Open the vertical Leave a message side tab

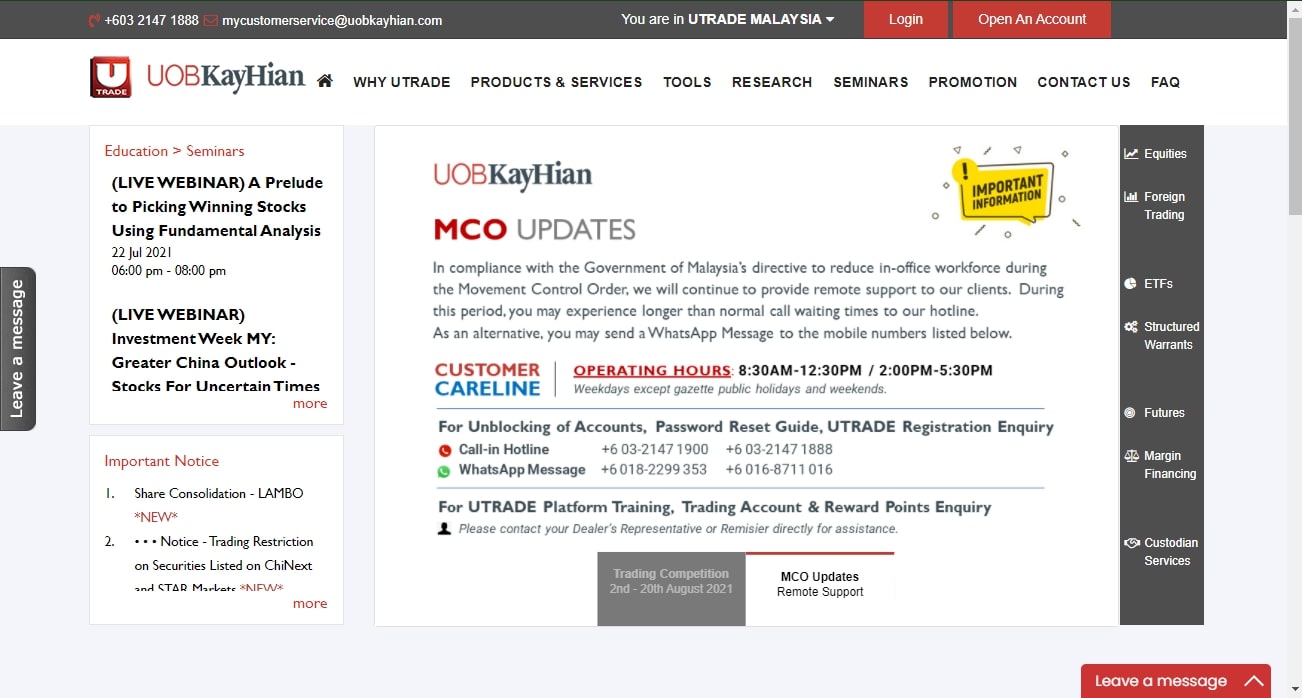[17, 349]
